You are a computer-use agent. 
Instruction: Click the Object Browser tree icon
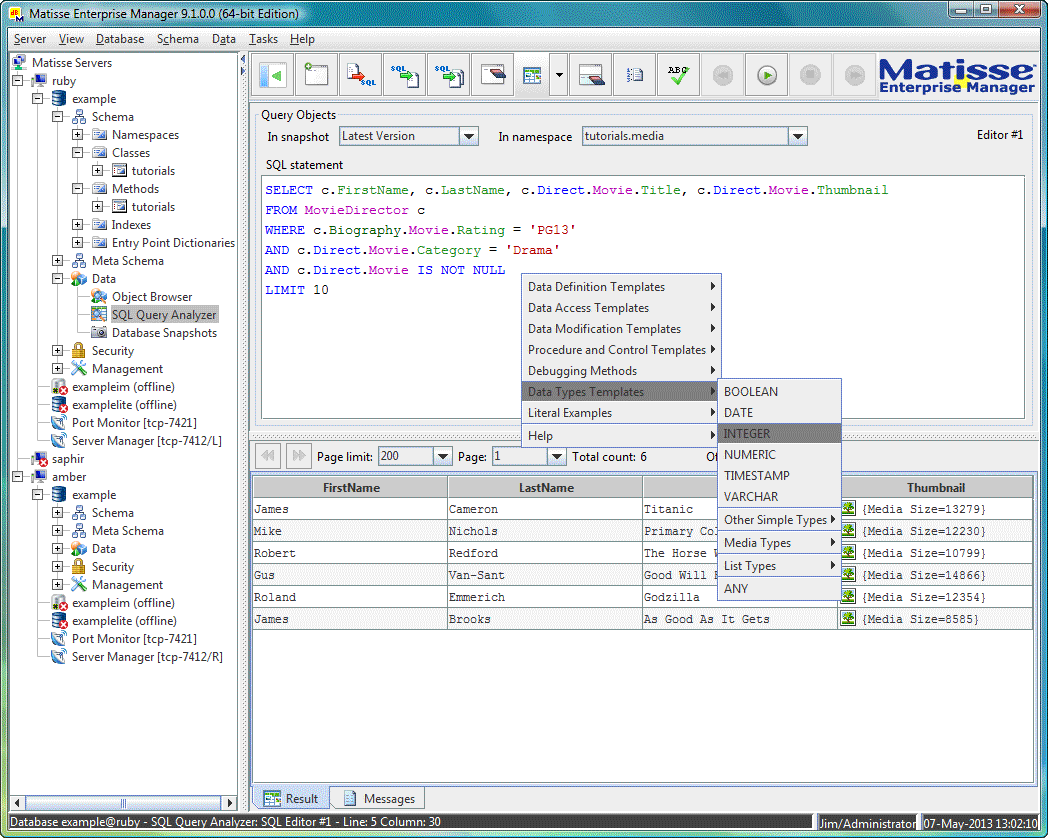(99, 296)
